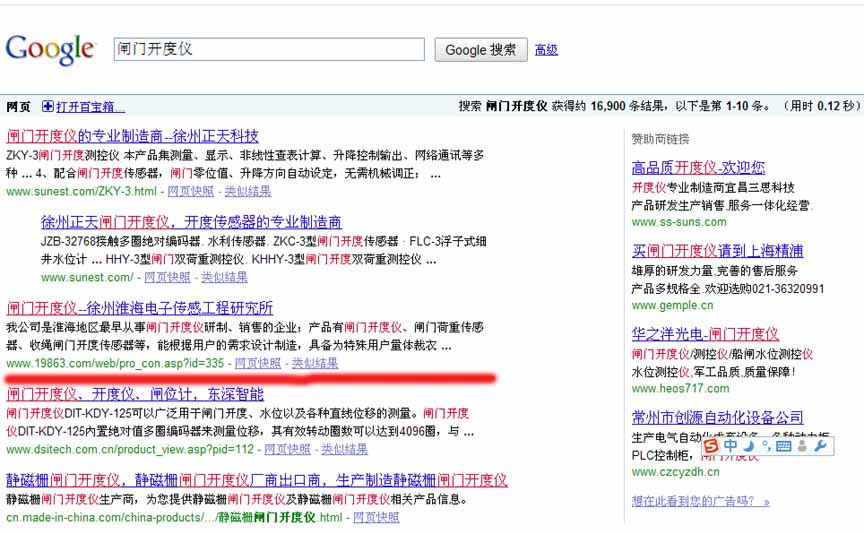The height and width of the screenshot is (534, 864).
Task: Click ad URL www.heos717.com
Action: [x=681, y=389]
